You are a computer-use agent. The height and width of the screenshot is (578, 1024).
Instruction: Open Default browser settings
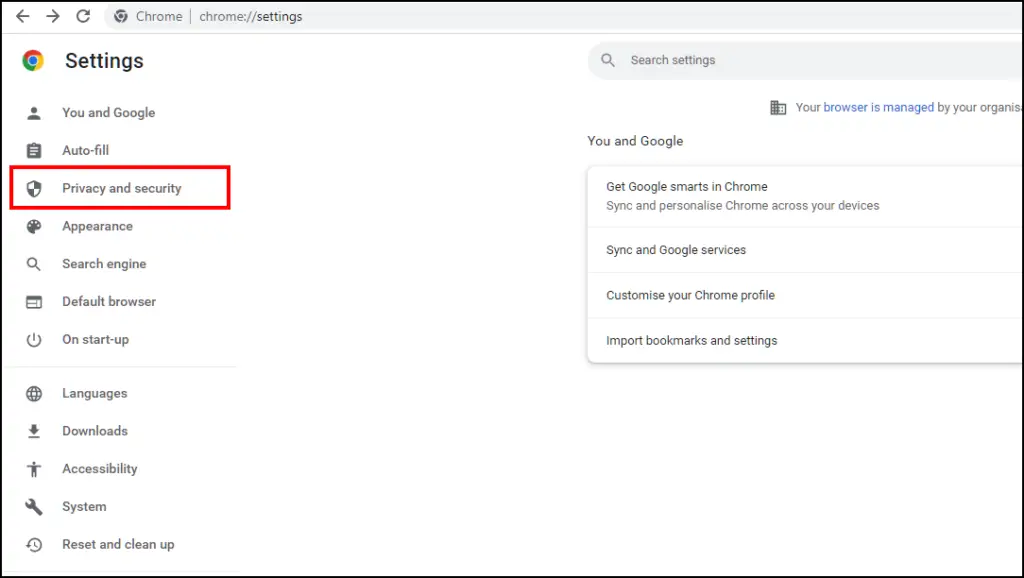pyautogui.click(x=109, y=302)
